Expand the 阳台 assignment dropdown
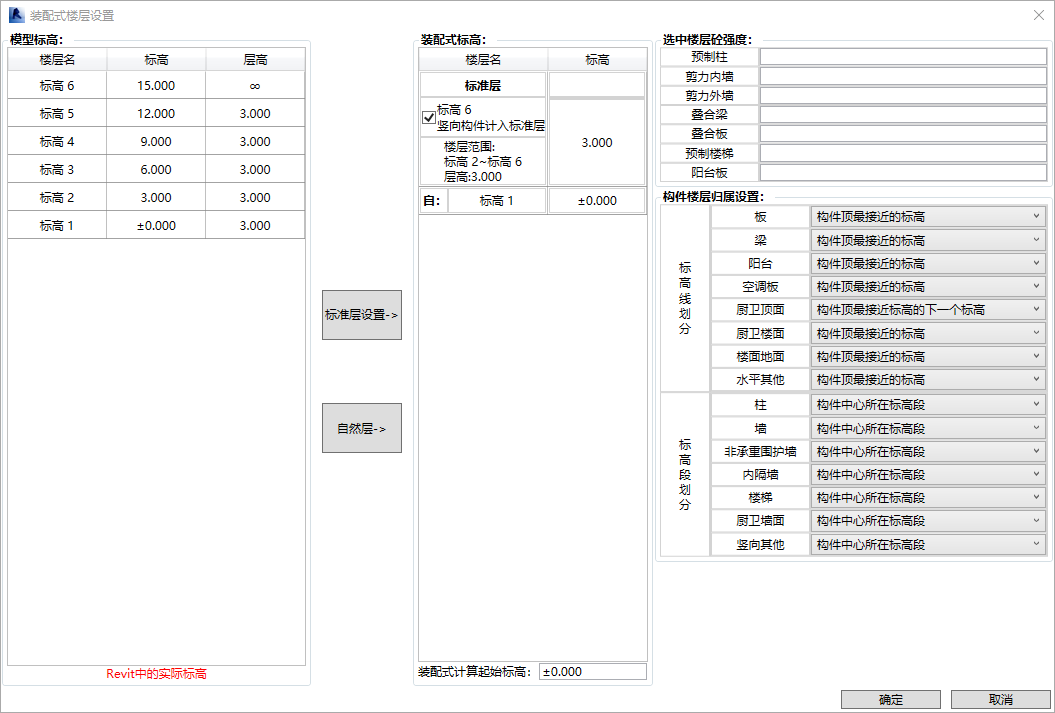1055x713 pixels. tap(928, 264)
